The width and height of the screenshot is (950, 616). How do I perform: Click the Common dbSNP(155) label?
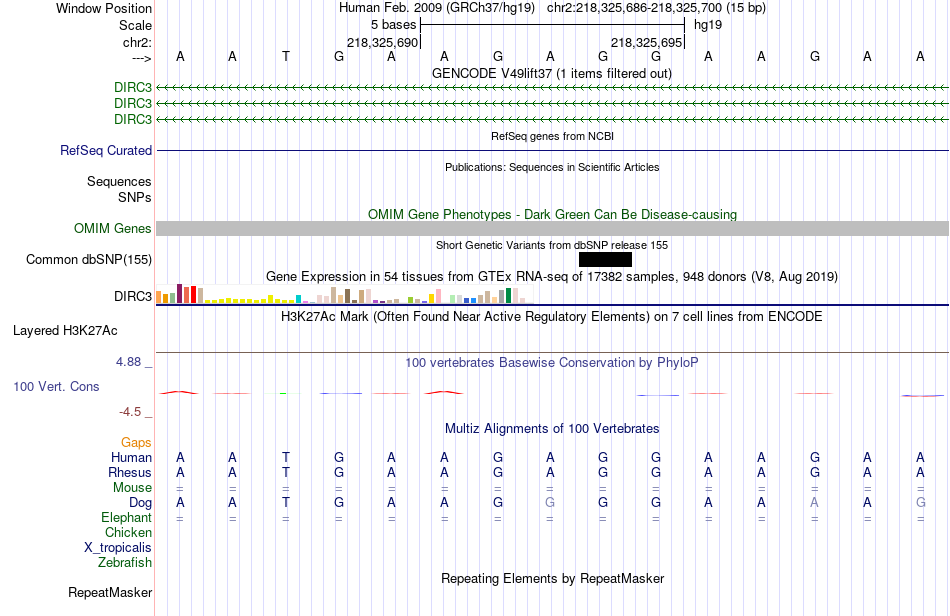(89, 259)
